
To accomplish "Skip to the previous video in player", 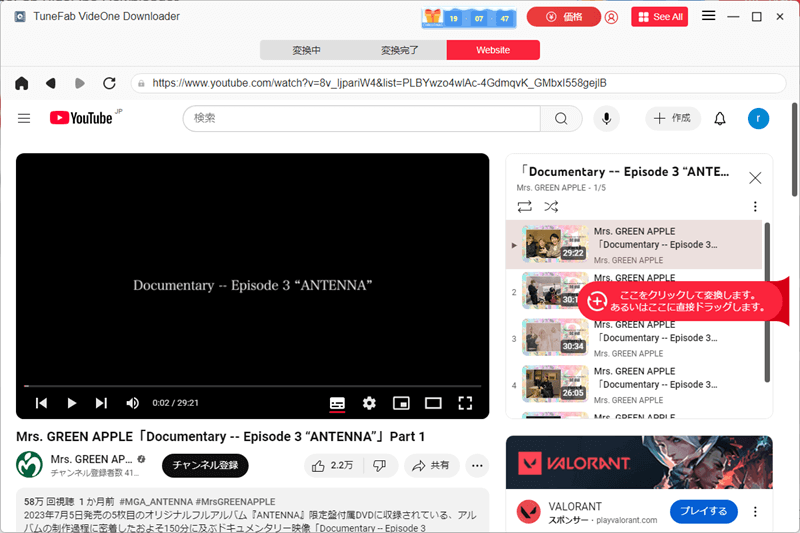I will pyautogui.click(x=41, y=403).
